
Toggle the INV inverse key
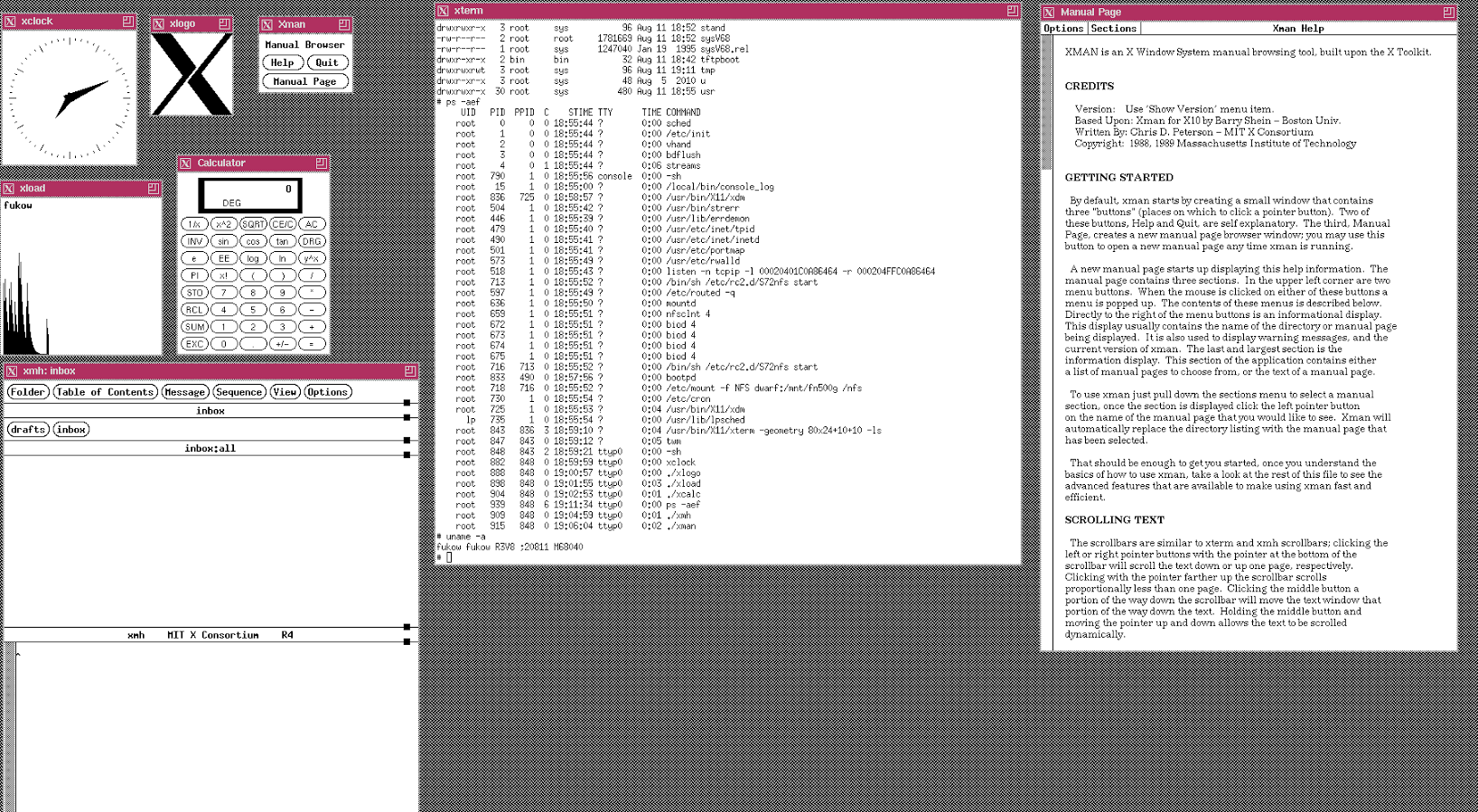click(x=194, y=241)
